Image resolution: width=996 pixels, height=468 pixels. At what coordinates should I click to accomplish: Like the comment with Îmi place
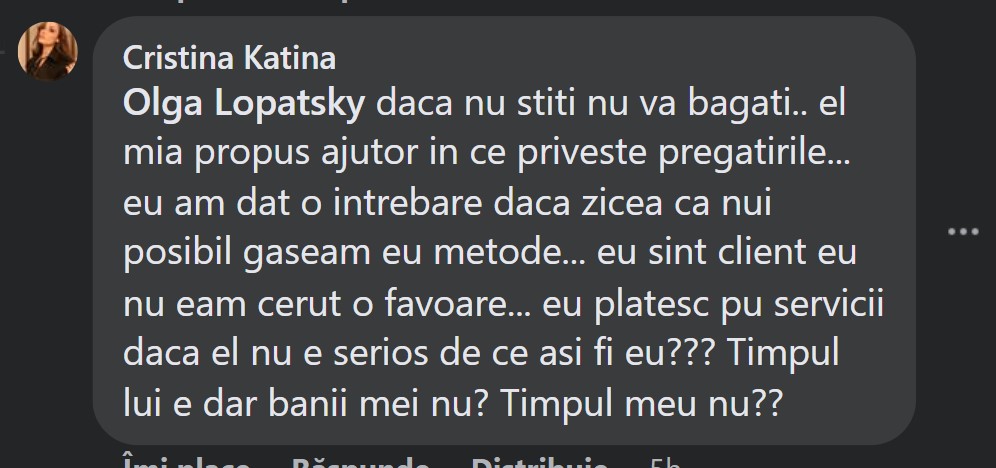coord(185,462)
